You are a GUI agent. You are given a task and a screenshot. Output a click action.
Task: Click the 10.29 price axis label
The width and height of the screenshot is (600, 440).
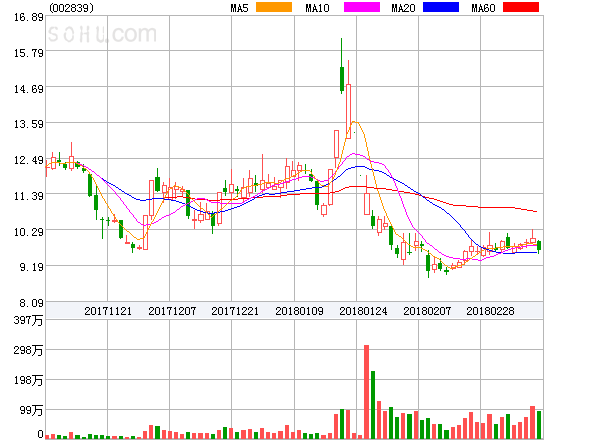click(29, 232)
